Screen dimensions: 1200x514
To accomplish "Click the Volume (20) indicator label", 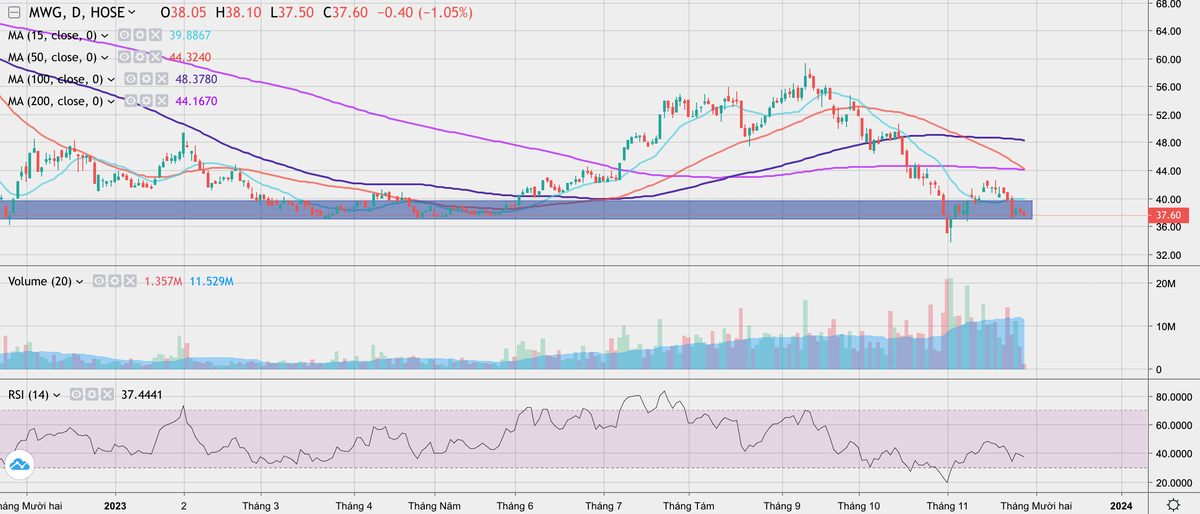I will pyautogui.click(x=38, y=282).
